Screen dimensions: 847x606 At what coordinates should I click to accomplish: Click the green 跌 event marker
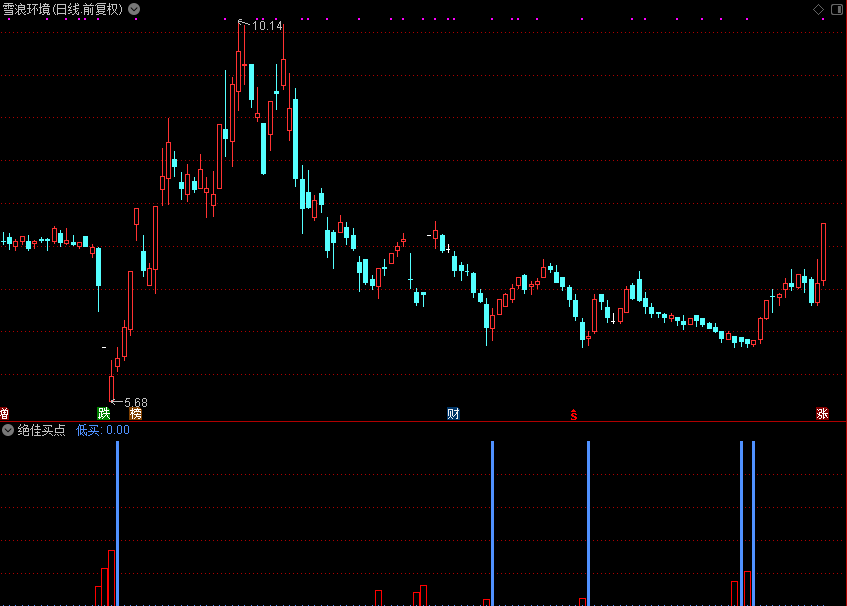pyautogui.click(x=104, y=414)
